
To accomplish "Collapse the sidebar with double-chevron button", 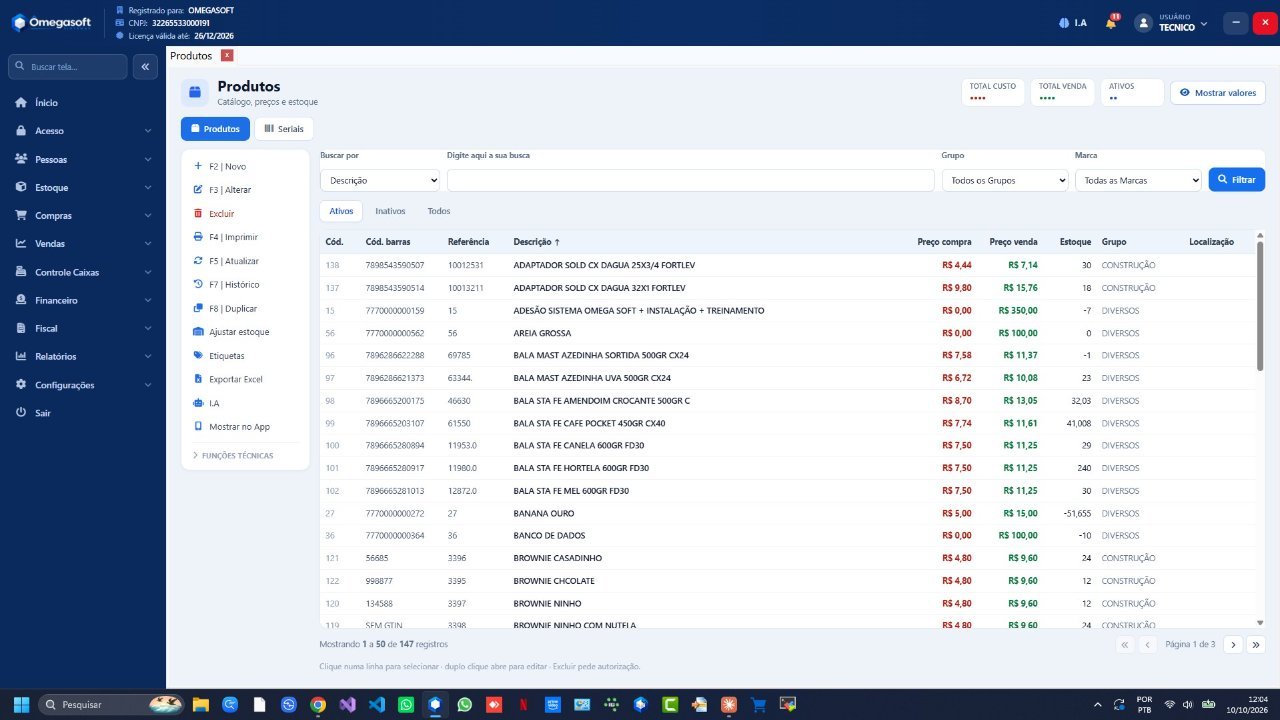I will 144,67.
